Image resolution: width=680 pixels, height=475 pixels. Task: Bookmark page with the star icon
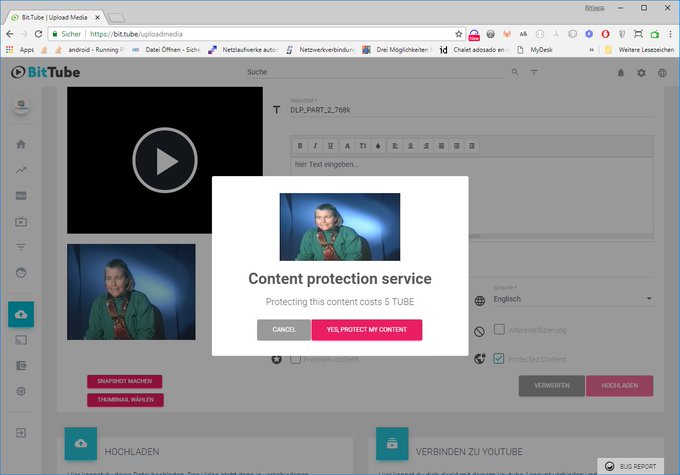click(458, 34)
